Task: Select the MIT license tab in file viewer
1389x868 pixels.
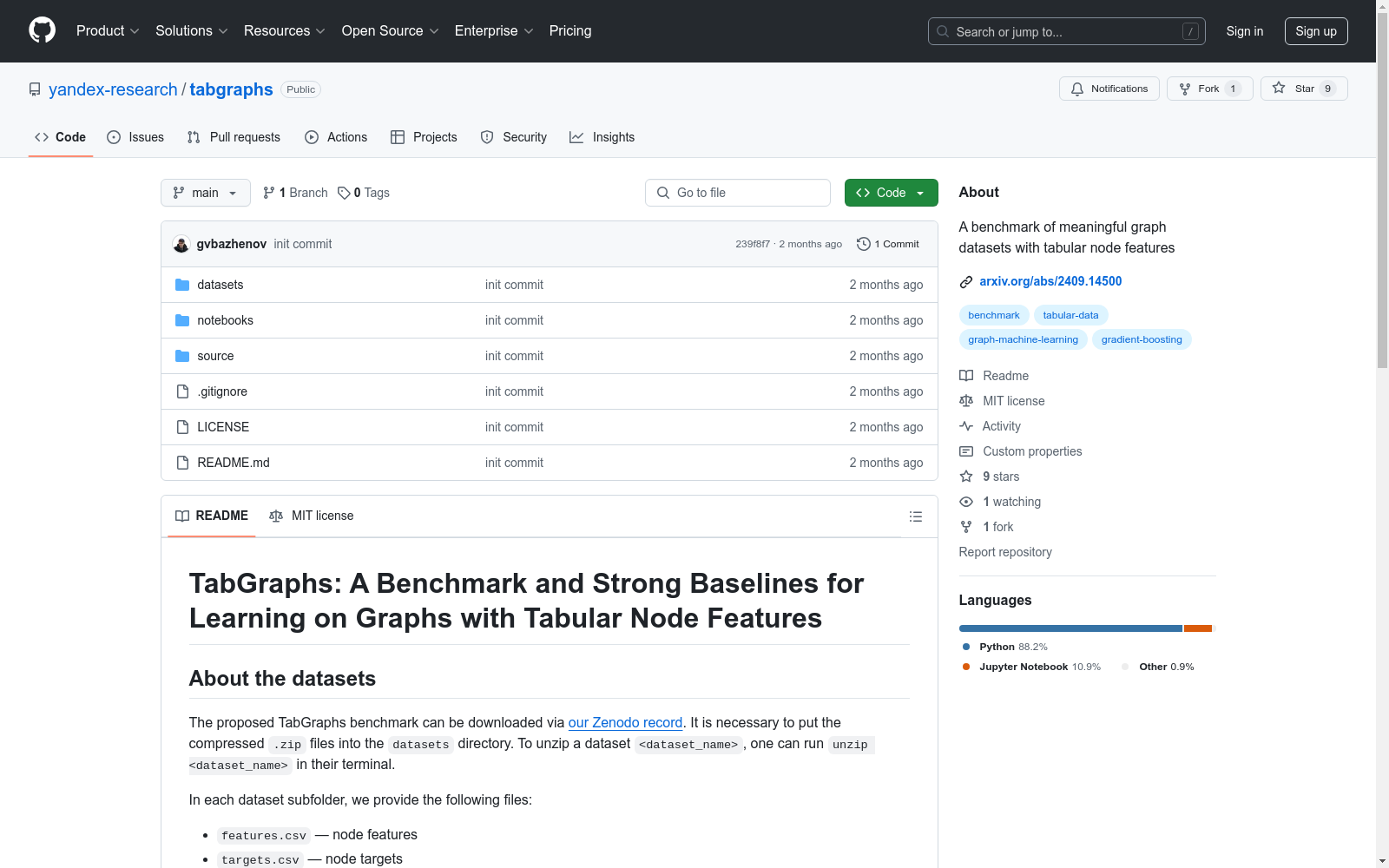Action: click(x=312, y=516)
